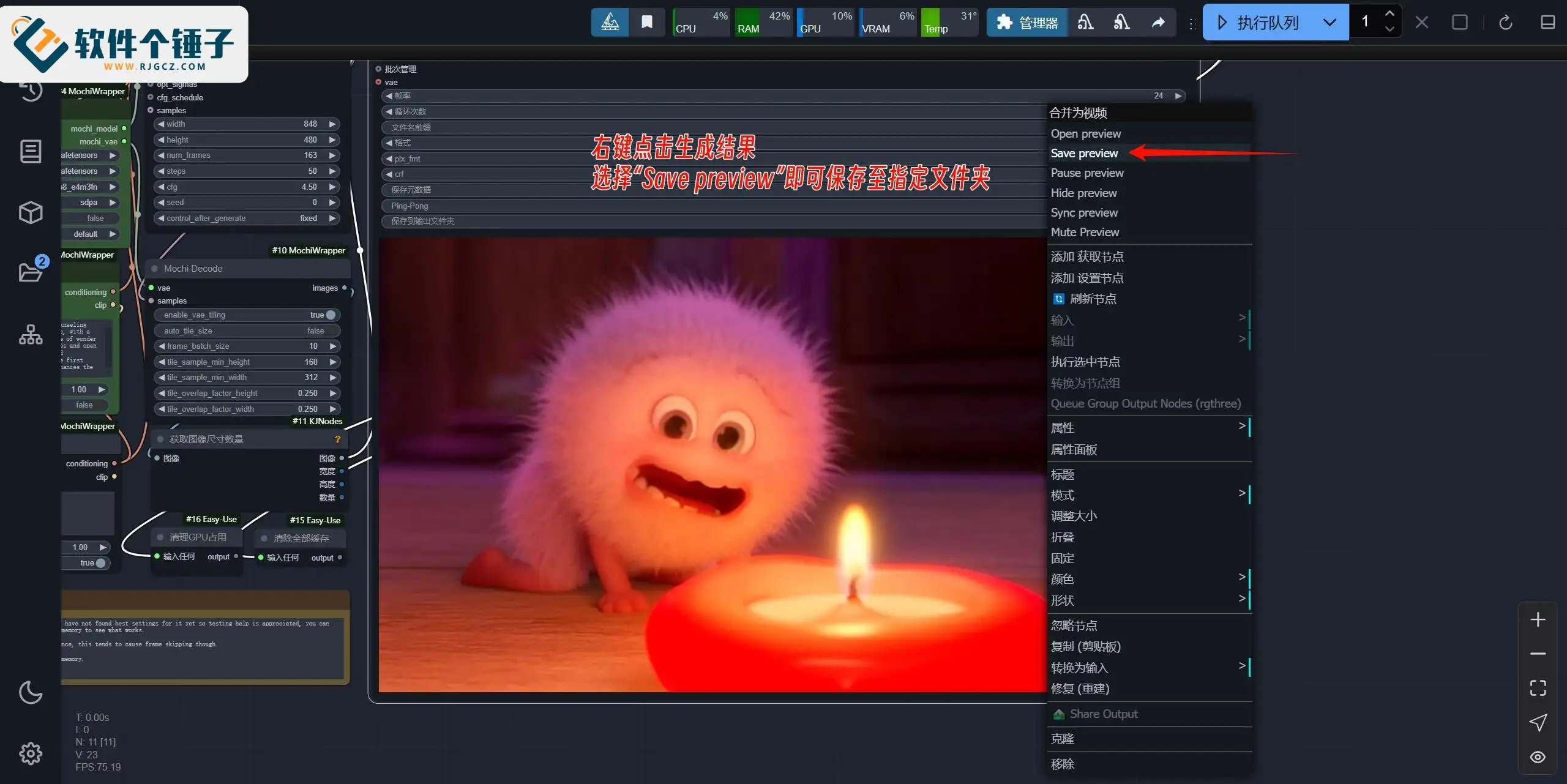The width and height of the screenshot is (1567, 784).
Task: Open the model tree hierarchy icon
Action: pos(31,335)
